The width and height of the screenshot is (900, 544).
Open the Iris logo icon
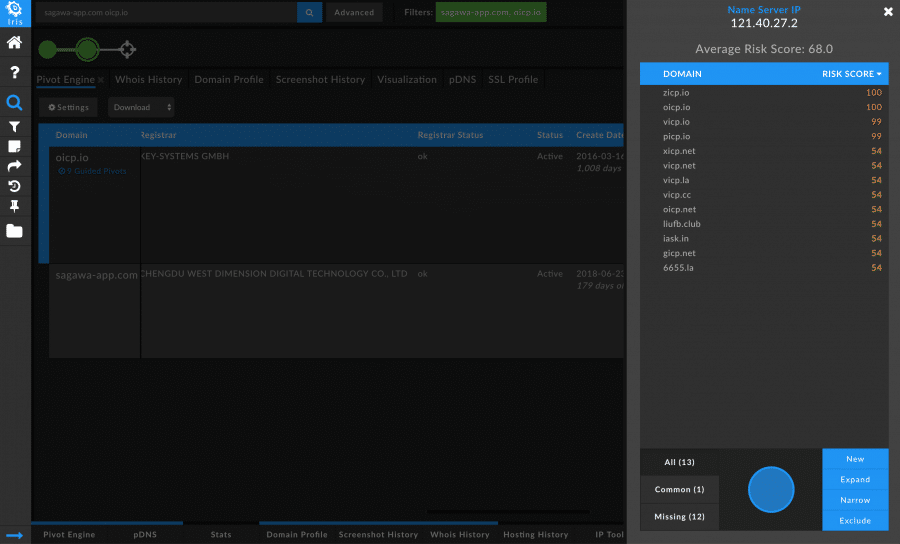tap(15, 13)
